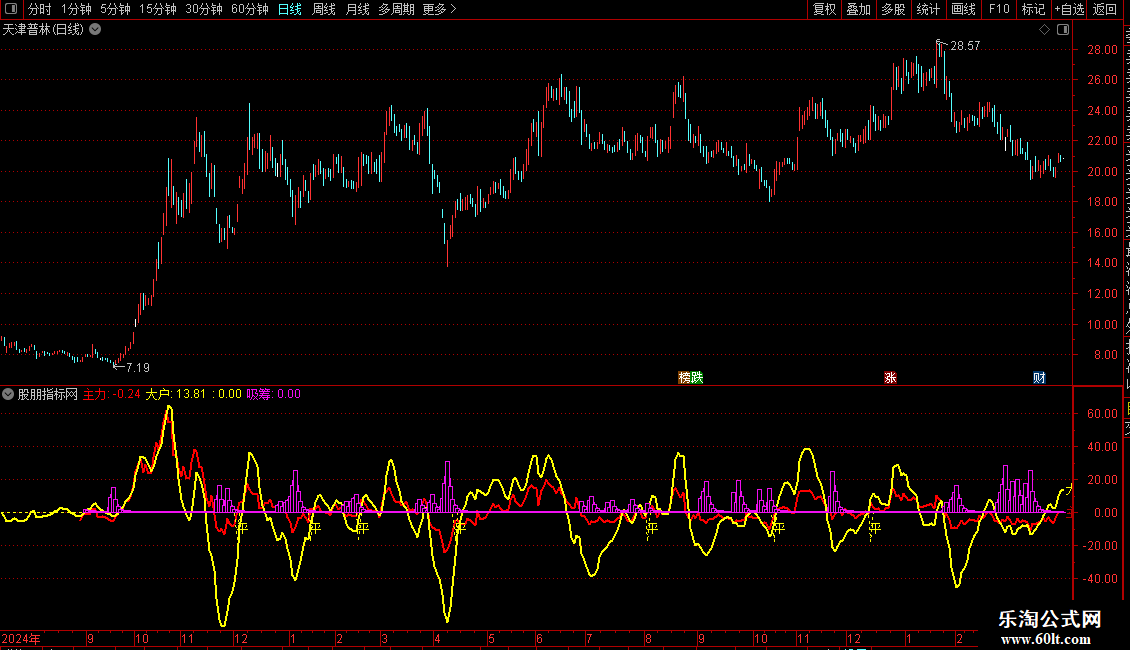The height and width of the screenshot is (650, 1130).
Task: Open the dropdown arrow next to 天津普林(日线)
Action: tap(95, 30)
